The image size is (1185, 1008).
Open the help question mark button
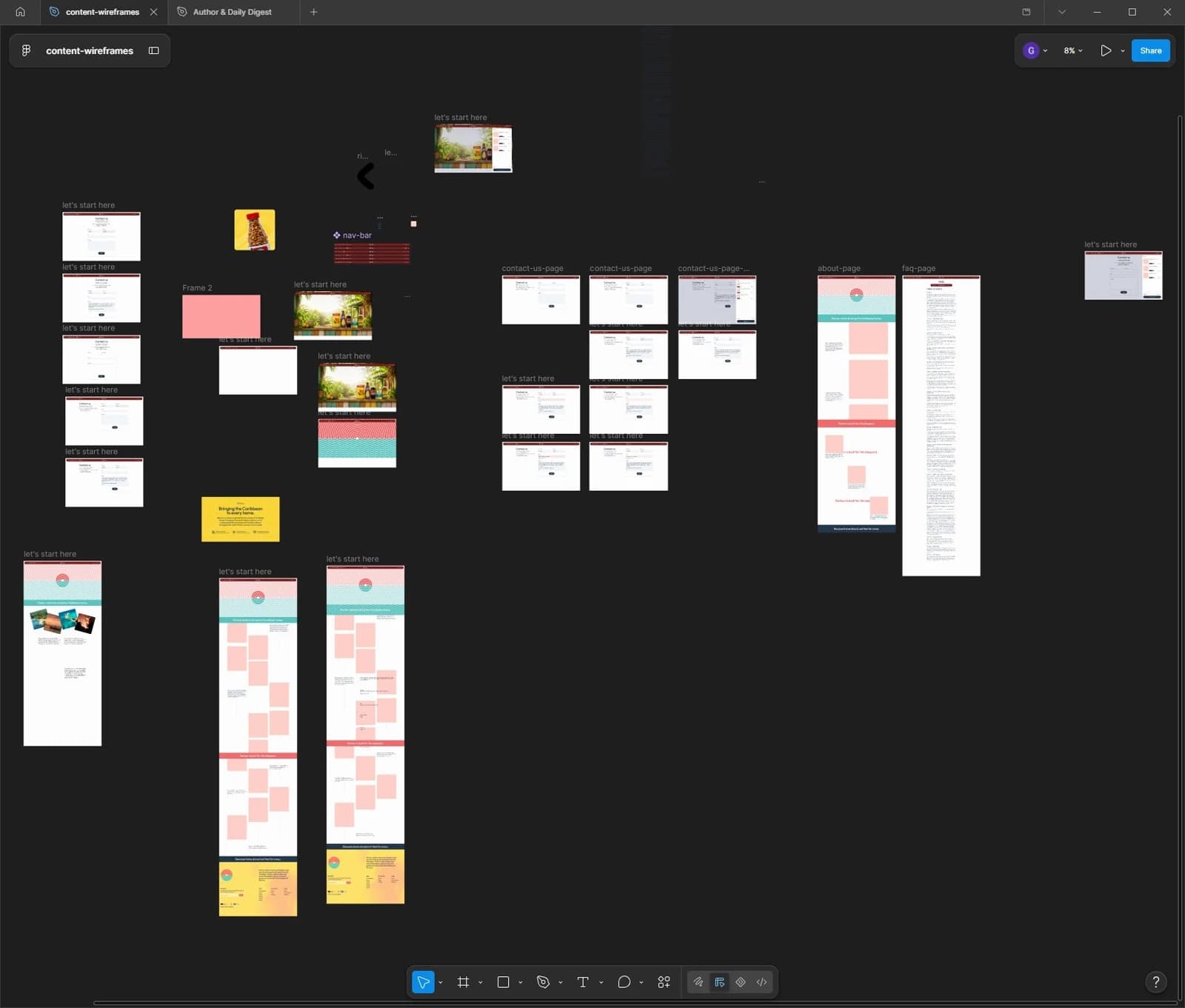pyautogui.click(x=1156, y=982)
